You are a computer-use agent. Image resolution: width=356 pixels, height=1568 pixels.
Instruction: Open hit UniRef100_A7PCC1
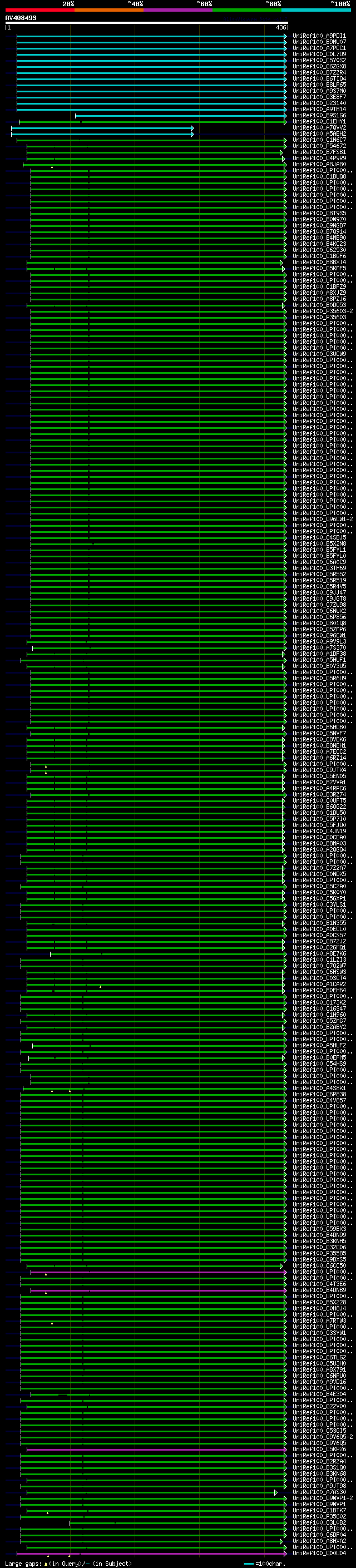319,48
